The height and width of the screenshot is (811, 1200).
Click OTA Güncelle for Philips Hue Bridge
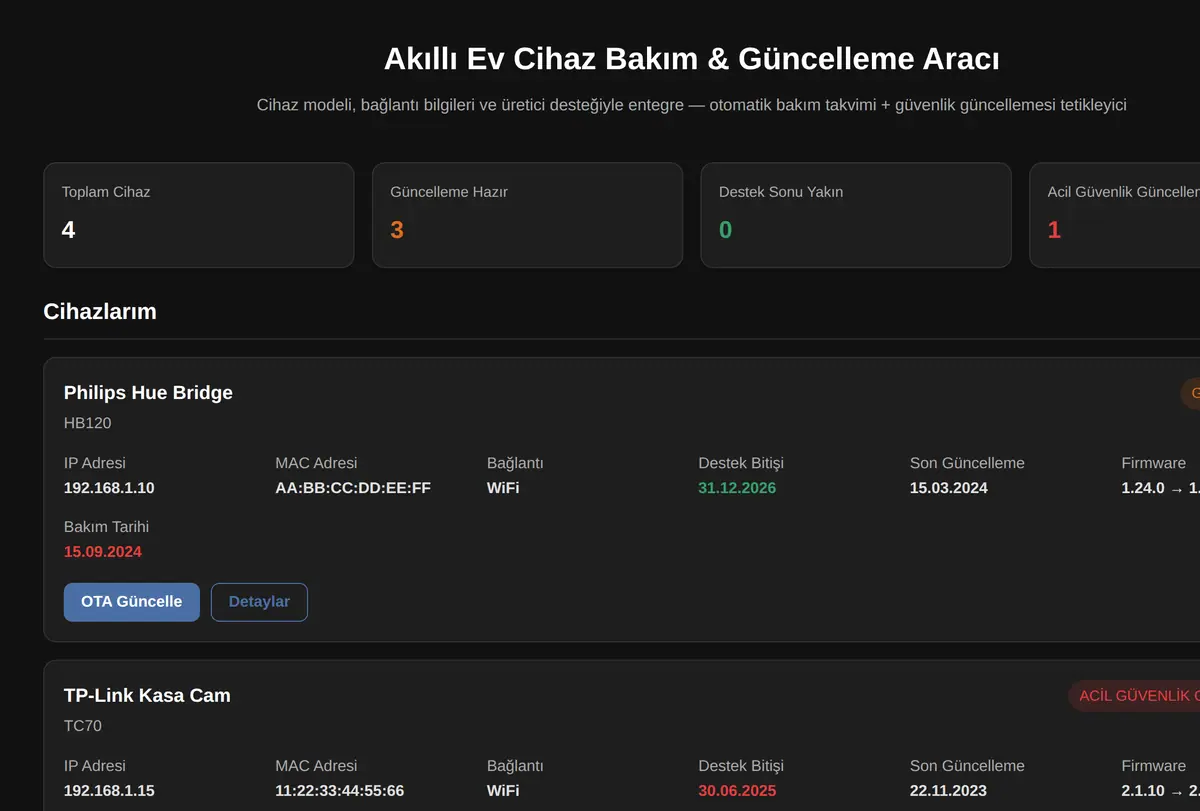tap(132, 602)
